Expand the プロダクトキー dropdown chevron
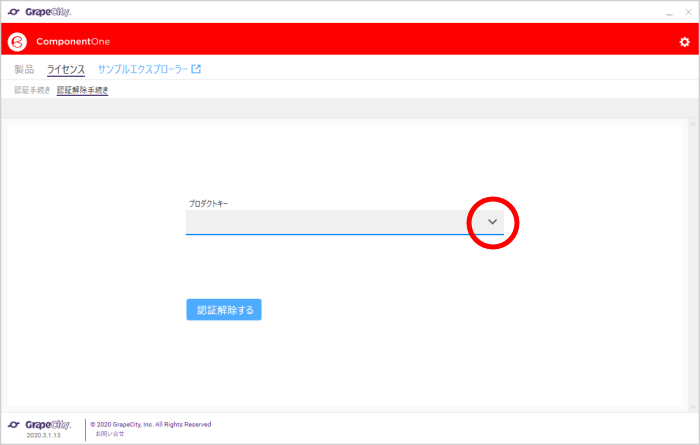Screen dimensions: 700x445 [492, 222]
